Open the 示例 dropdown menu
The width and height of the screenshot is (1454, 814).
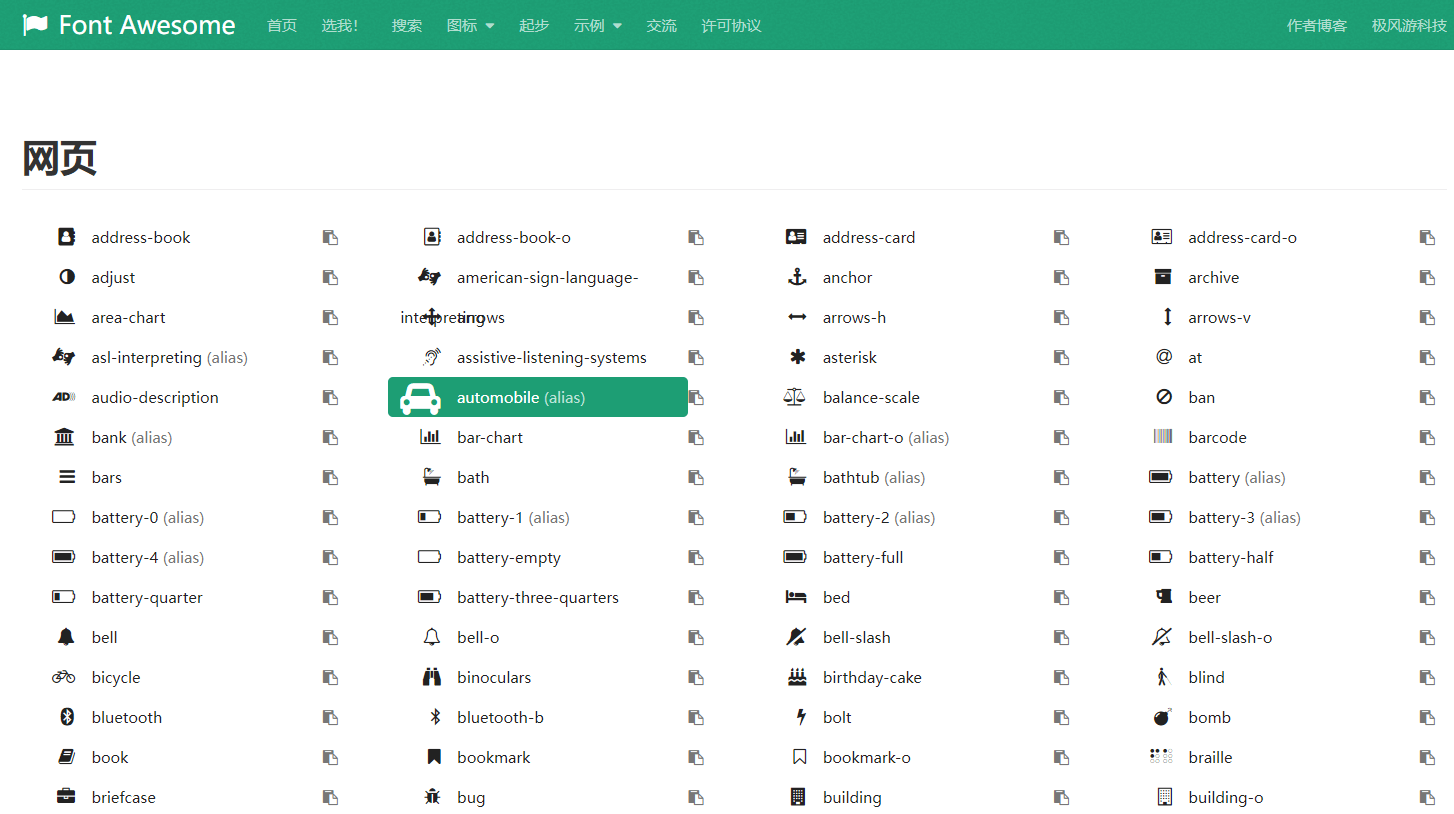(598, 25)
